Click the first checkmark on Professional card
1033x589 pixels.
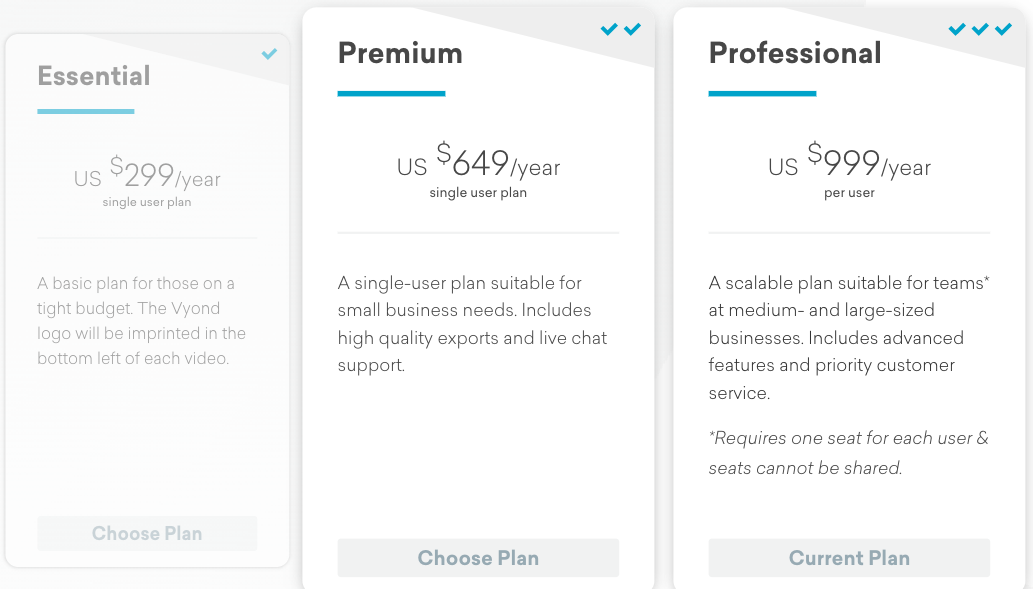coord(957,29)
